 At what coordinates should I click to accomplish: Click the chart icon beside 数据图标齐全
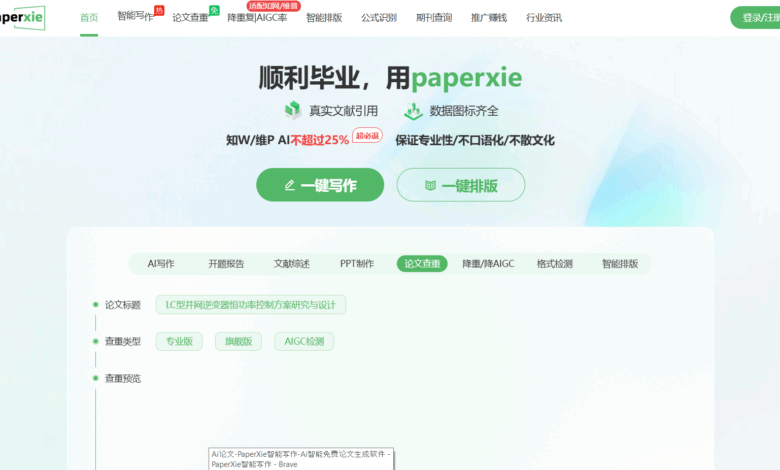coord(413,110)
